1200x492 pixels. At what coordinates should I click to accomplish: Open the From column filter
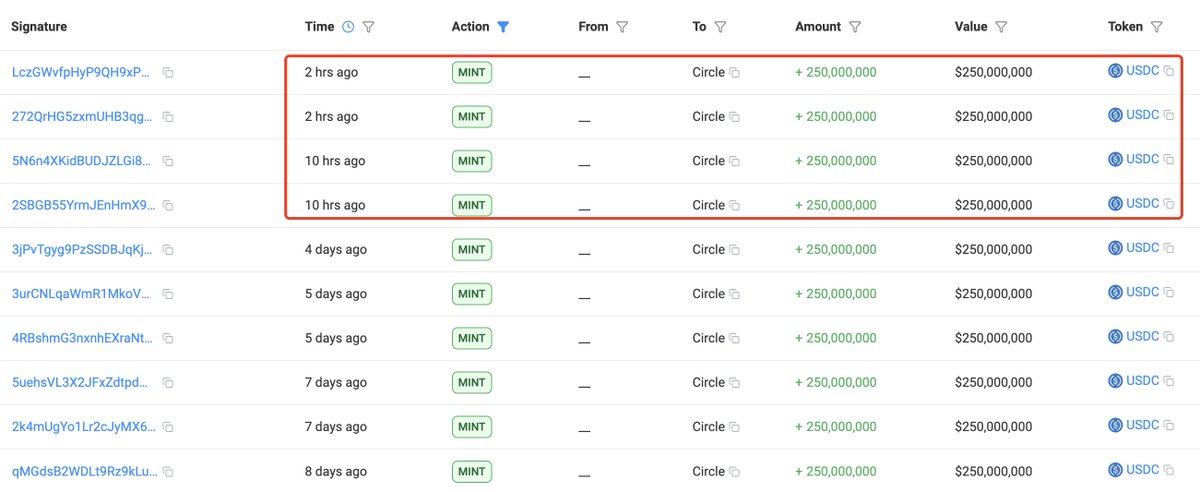pos(622,27)
